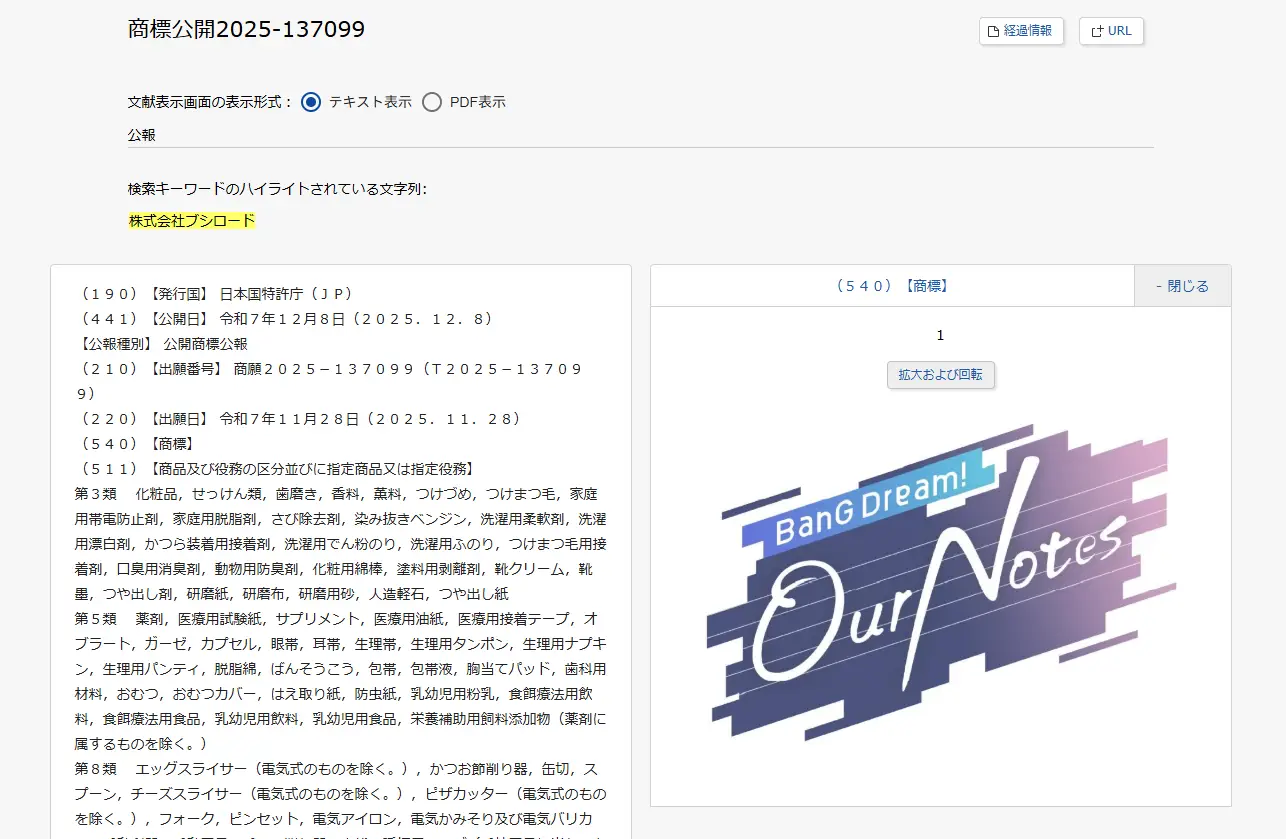Screen dimensions: 1286x839
Task: Click the （２１０）【出願番号】 line
Action: (328, 369)
